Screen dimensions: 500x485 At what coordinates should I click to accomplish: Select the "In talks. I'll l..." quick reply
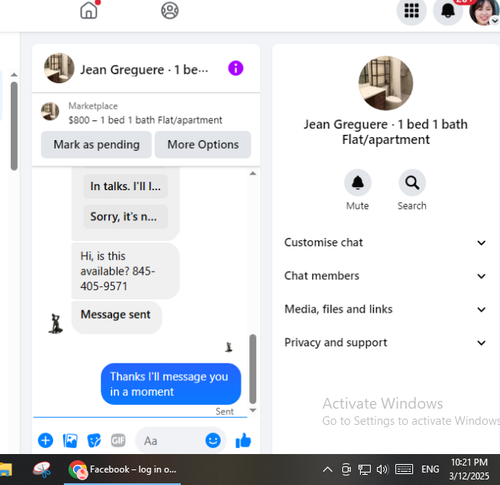125,186
